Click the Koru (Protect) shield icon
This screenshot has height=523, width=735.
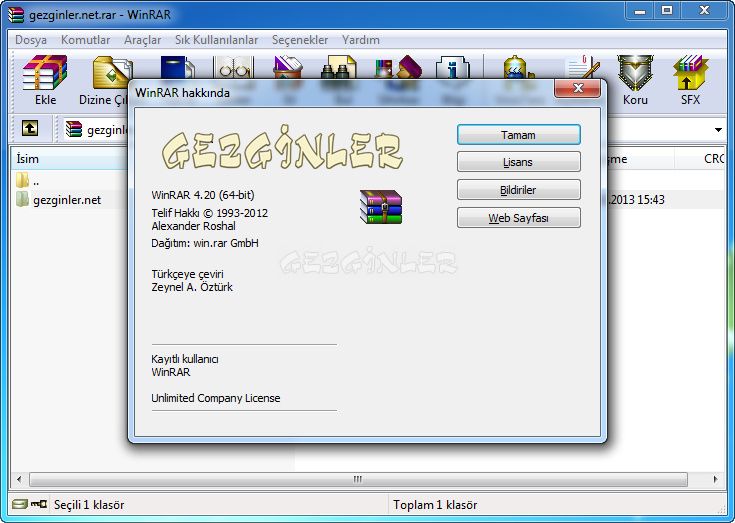click(x=635, y=73)
